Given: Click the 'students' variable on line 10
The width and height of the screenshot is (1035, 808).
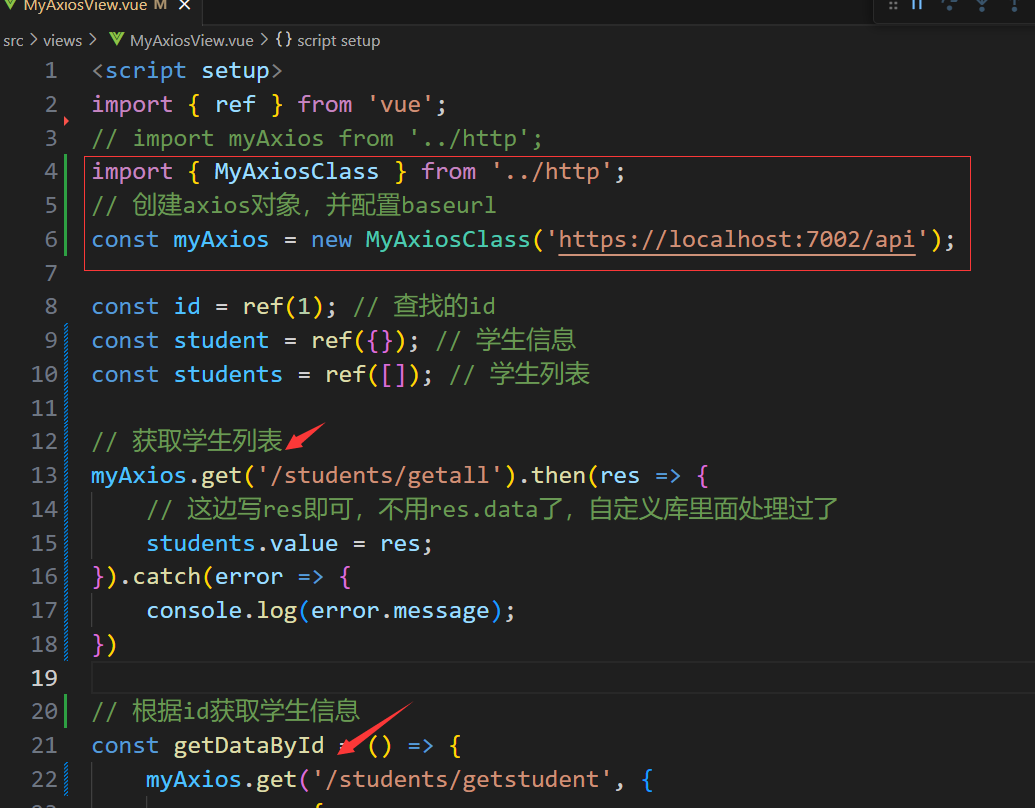Looking at the screenshot, I should point(228,375).
